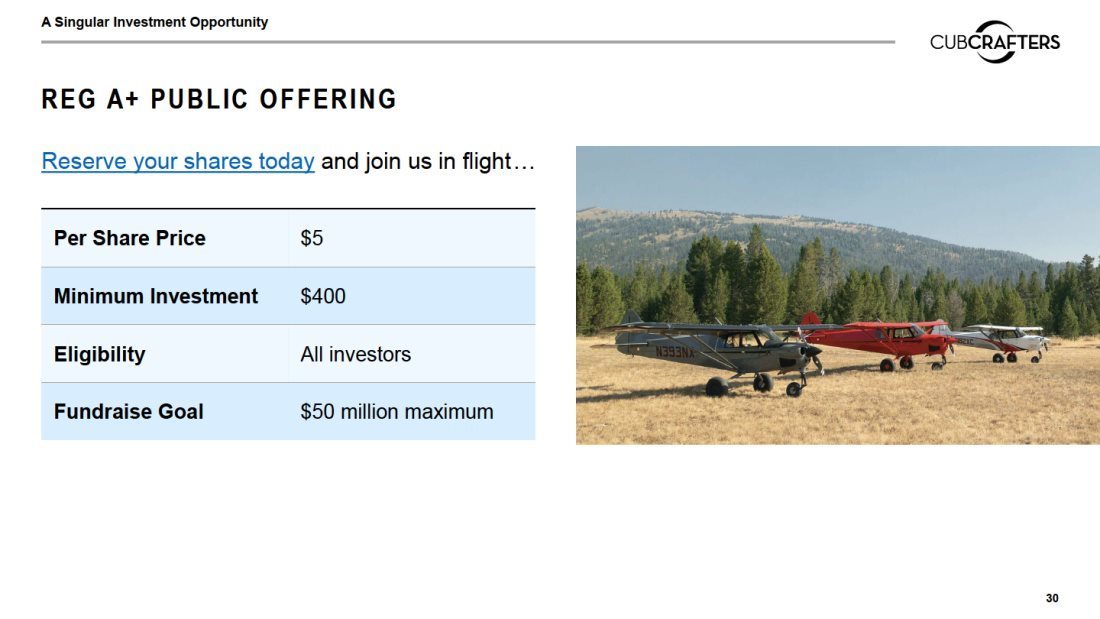Select the "Minimum Investment" row label

(x=156, y=296)
